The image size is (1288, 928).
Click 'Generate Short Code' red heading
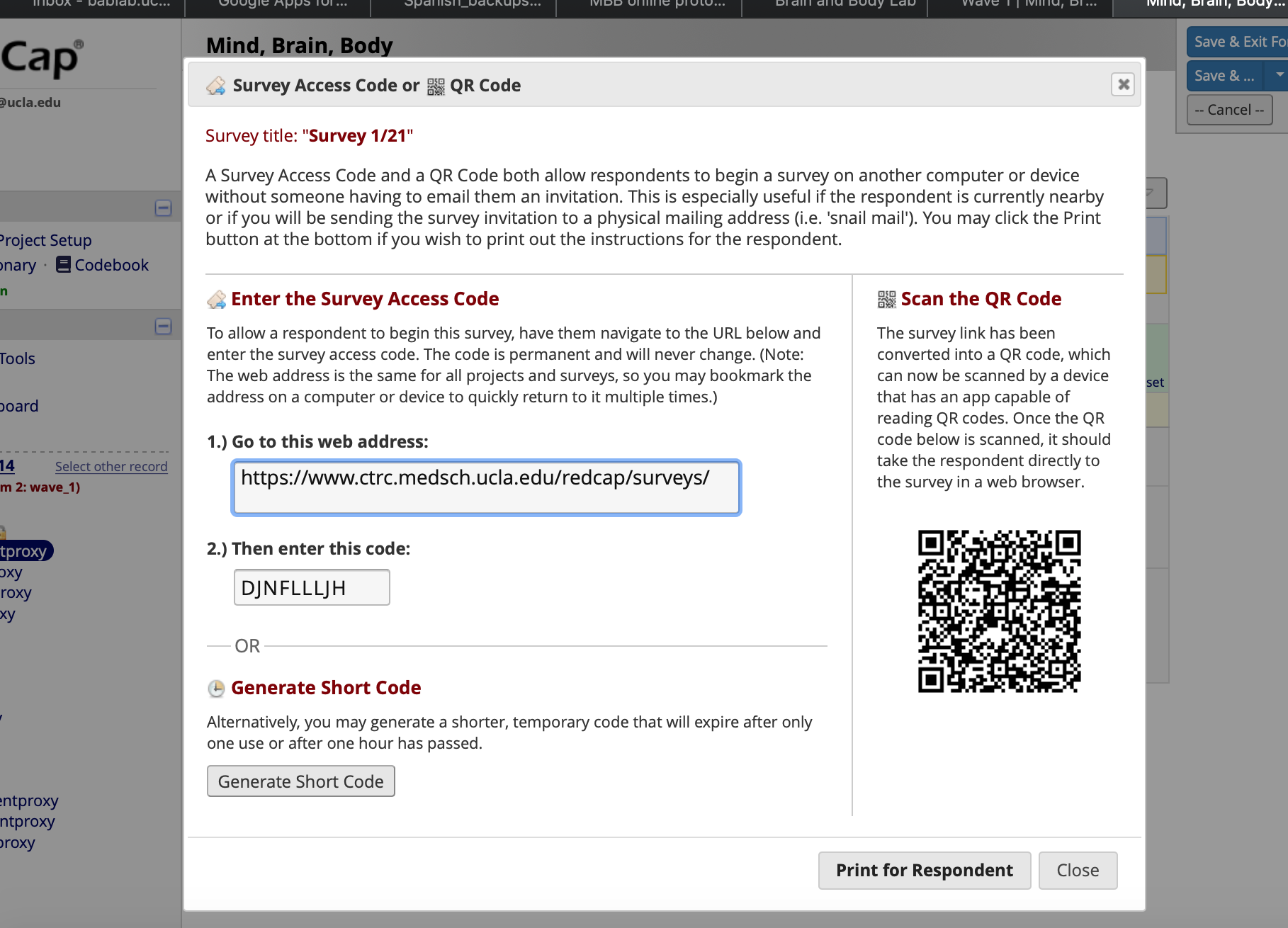326,688
